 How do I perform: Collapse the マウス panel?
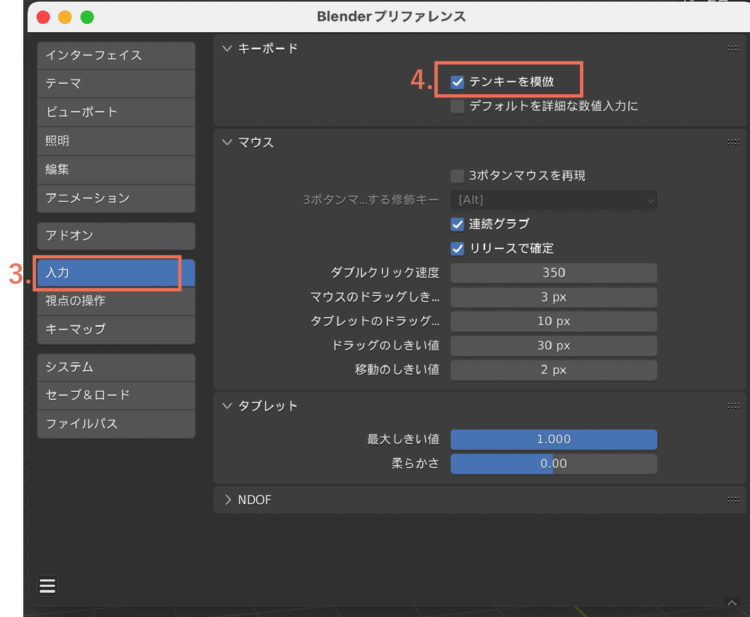[x=227, y=142]
